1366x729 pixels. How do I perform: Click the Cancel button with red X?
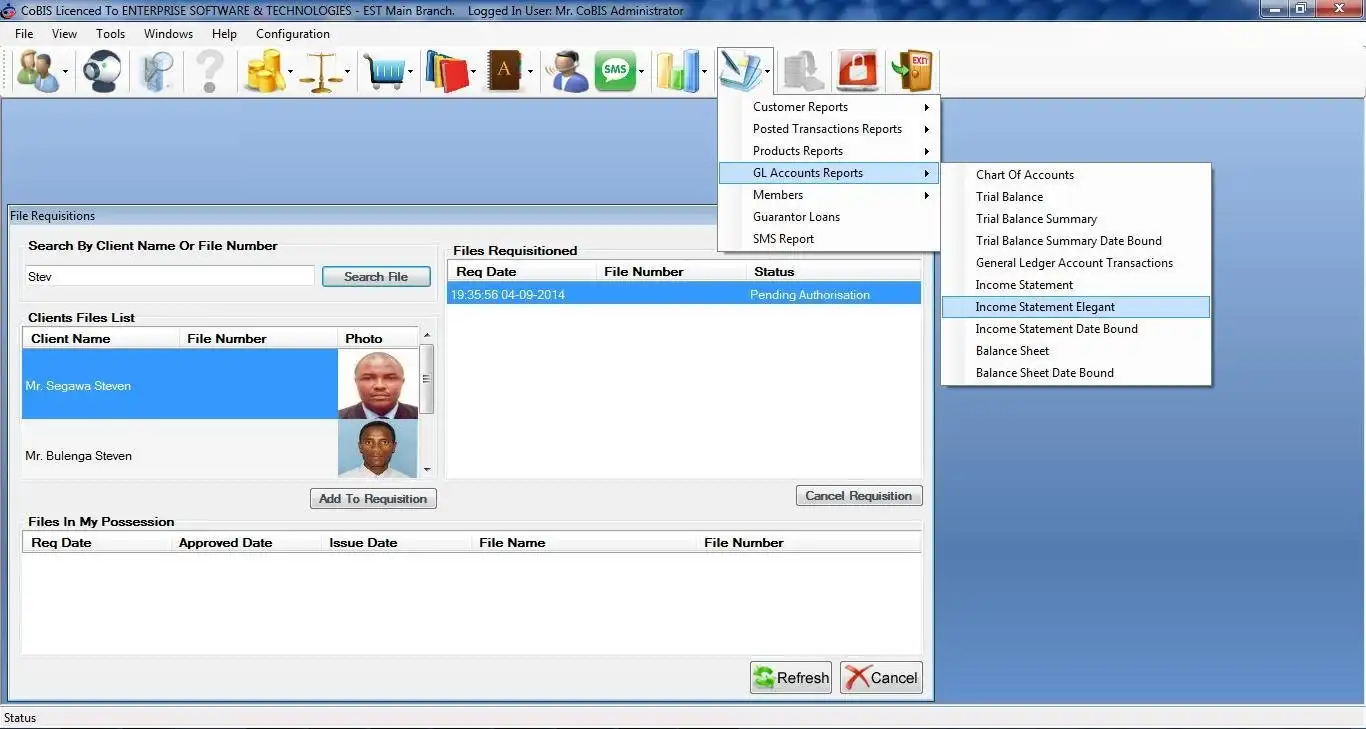tap(881, 677)
